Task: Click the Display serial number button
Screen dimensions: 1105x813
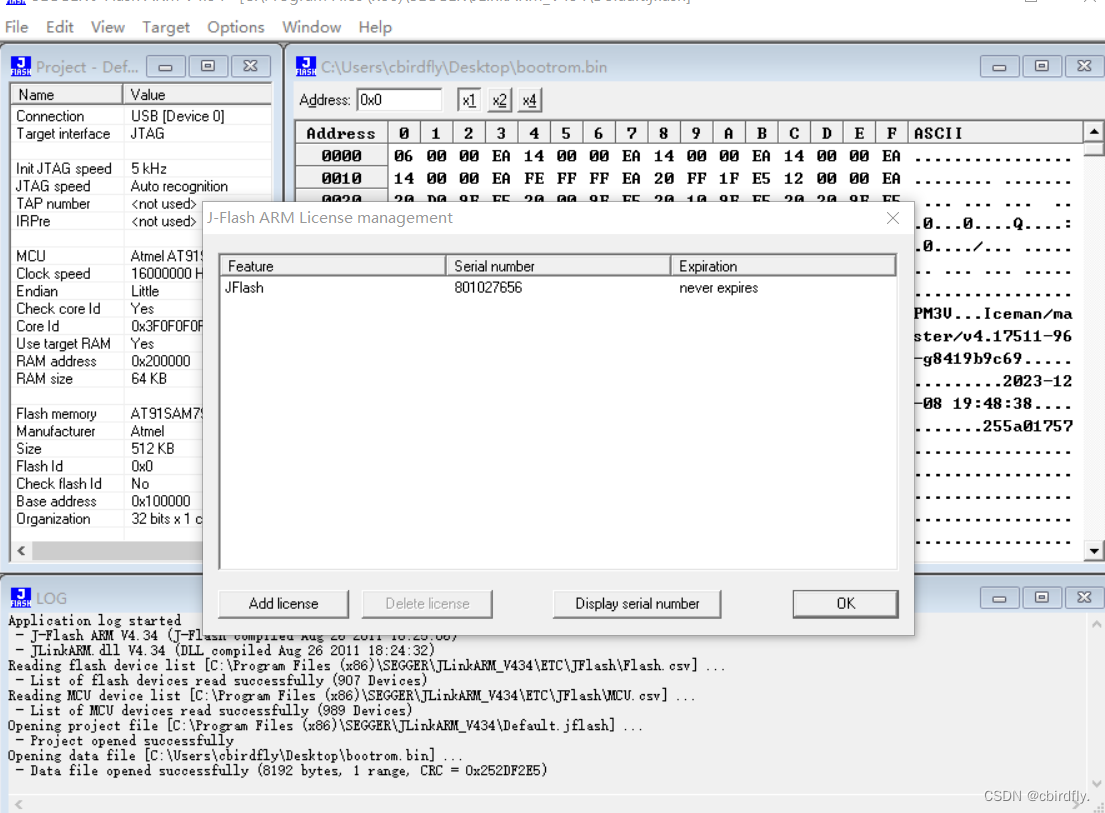Action: (637, 603)
